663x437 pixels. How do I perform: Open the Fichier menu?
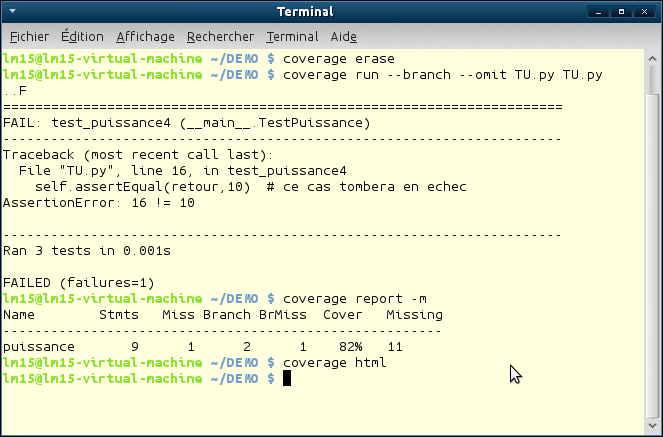(29, 36)
